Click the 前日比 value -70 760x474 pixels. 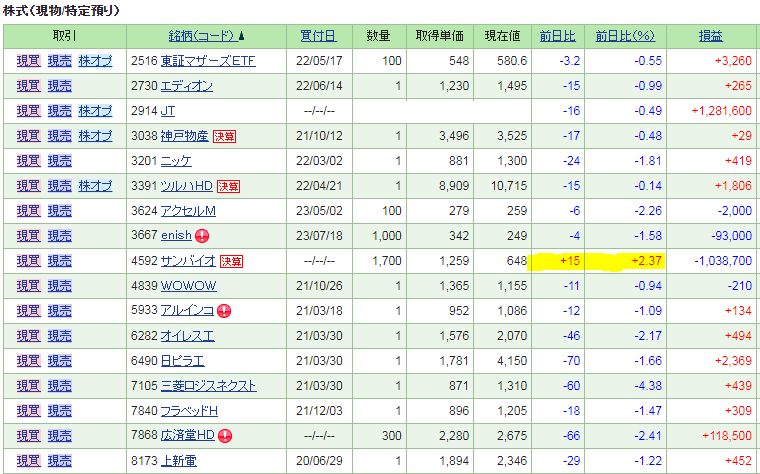[x=571, y=361]
